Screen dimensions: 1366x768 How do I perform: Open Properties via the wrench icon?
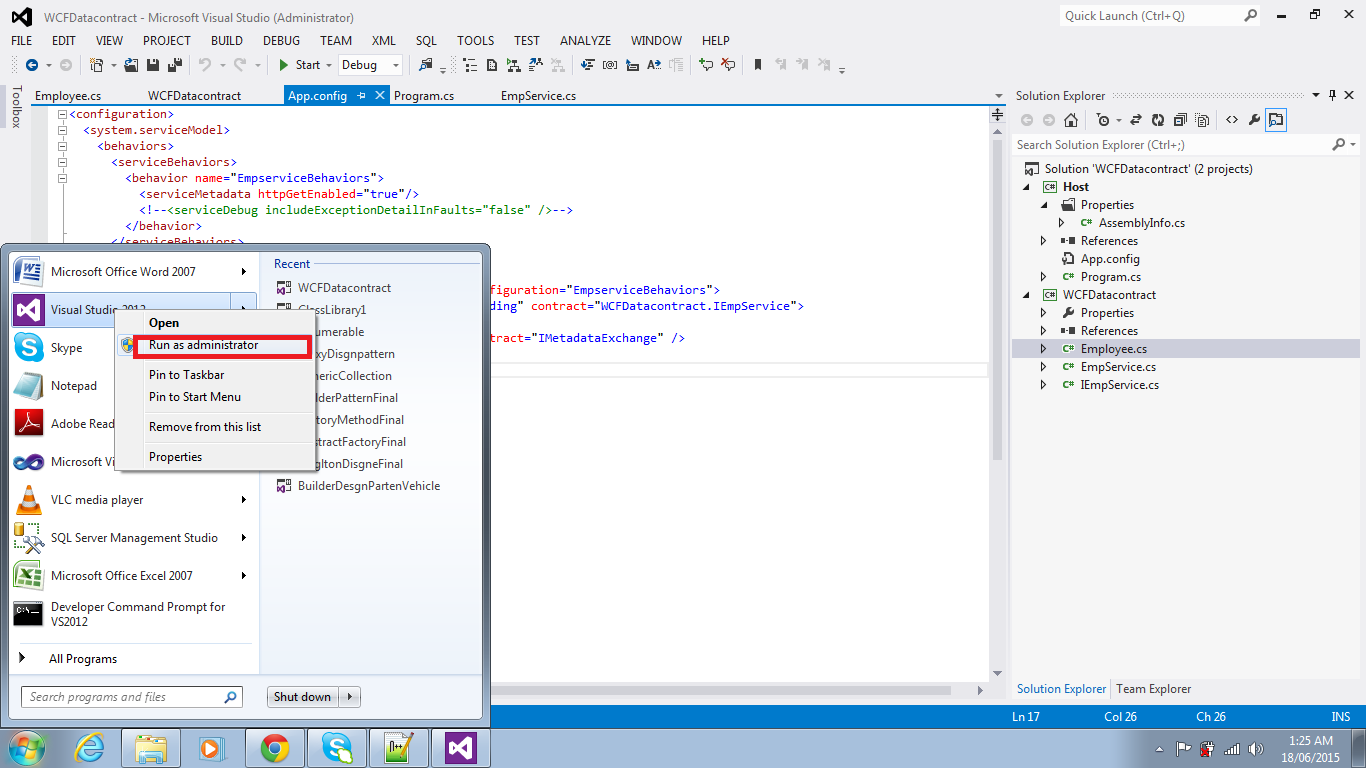click(1254, 120)
